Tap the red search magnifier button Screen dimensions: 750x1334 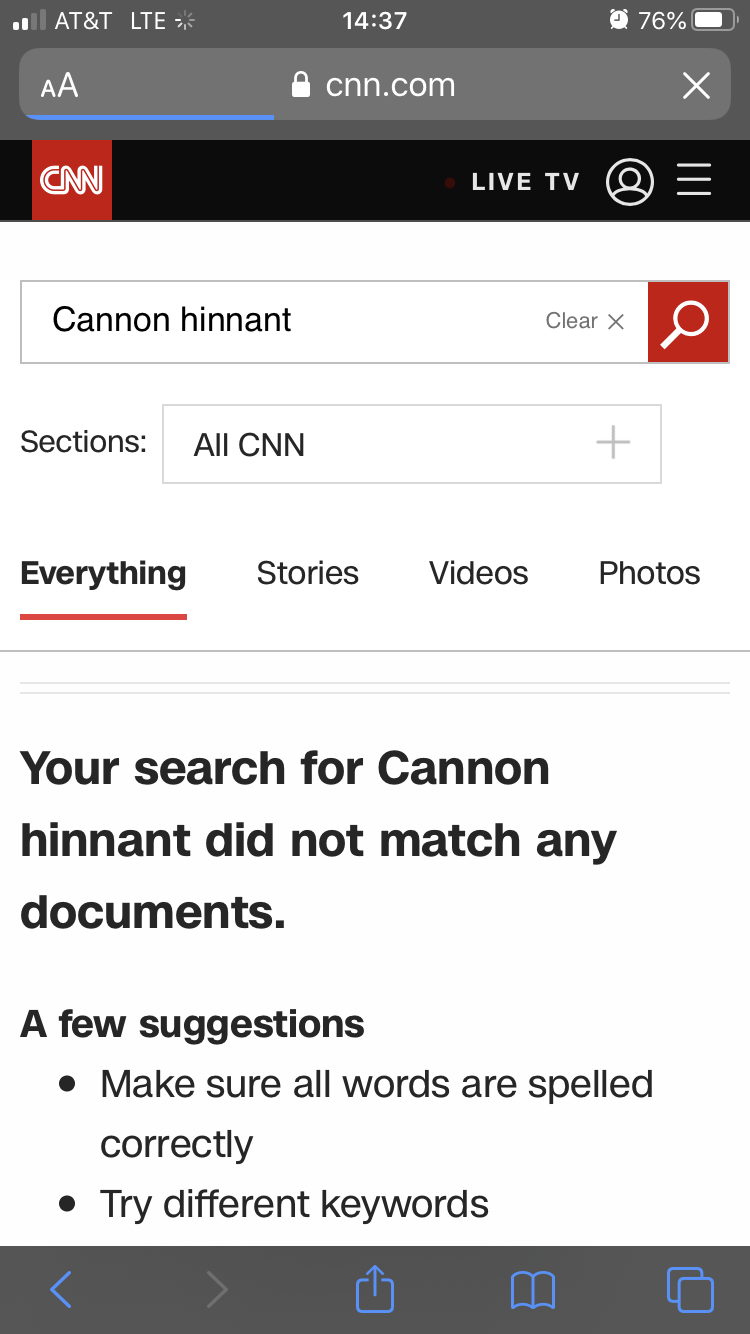[688, 322]
